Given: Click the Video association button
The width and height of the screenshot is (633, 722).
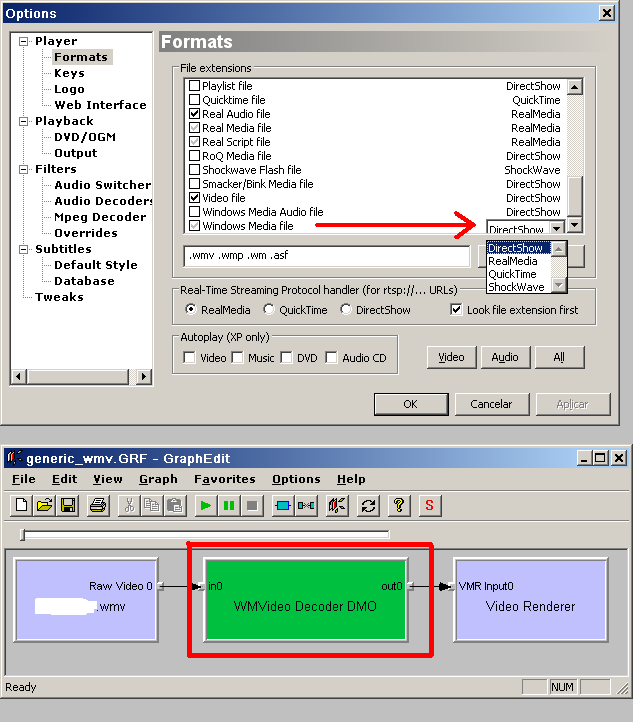Looking at the screenshot, I should click(451, 357).
